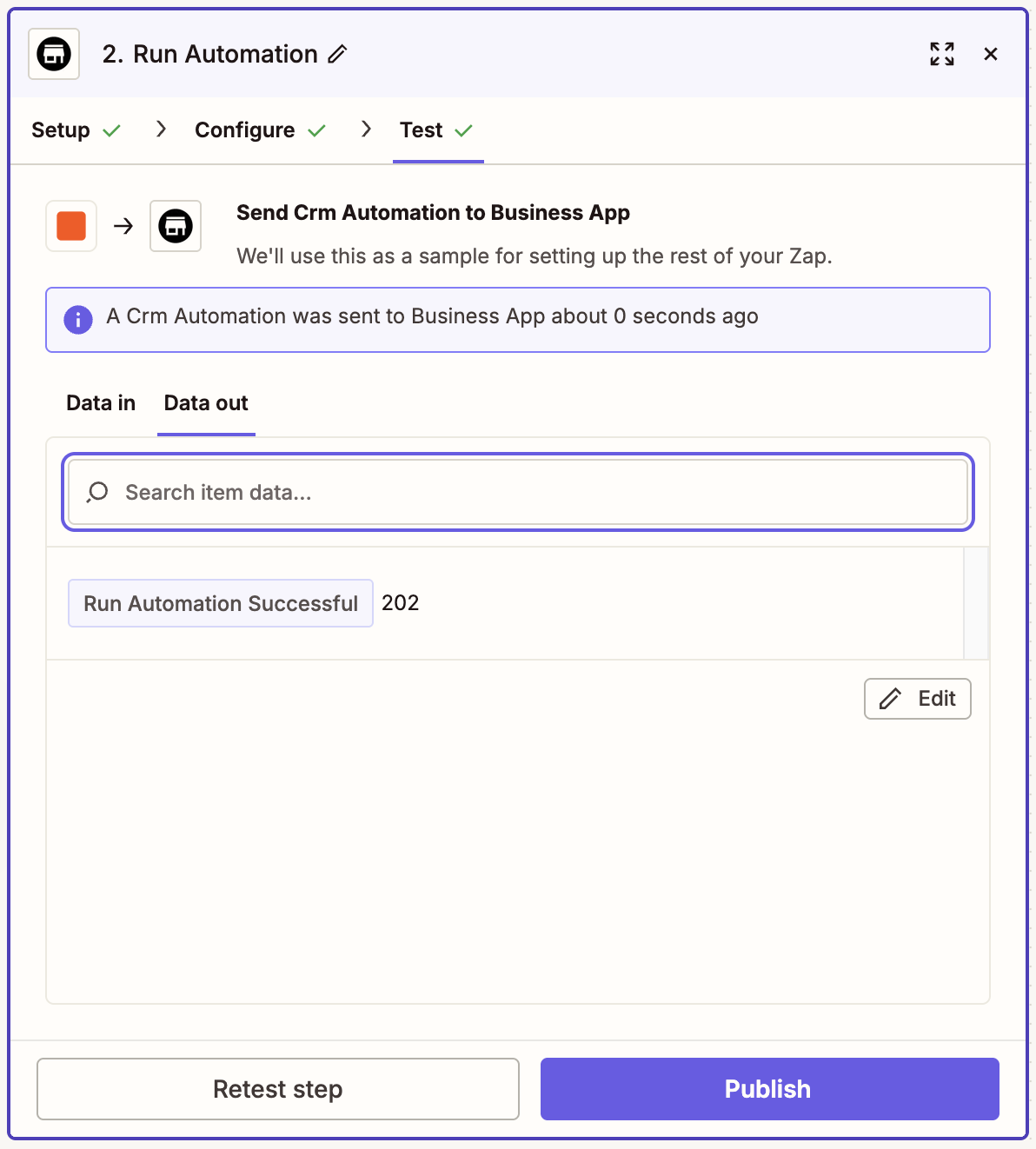Click the data list scrollbar
This screenshot has height=1149, width=1036.
976,603
